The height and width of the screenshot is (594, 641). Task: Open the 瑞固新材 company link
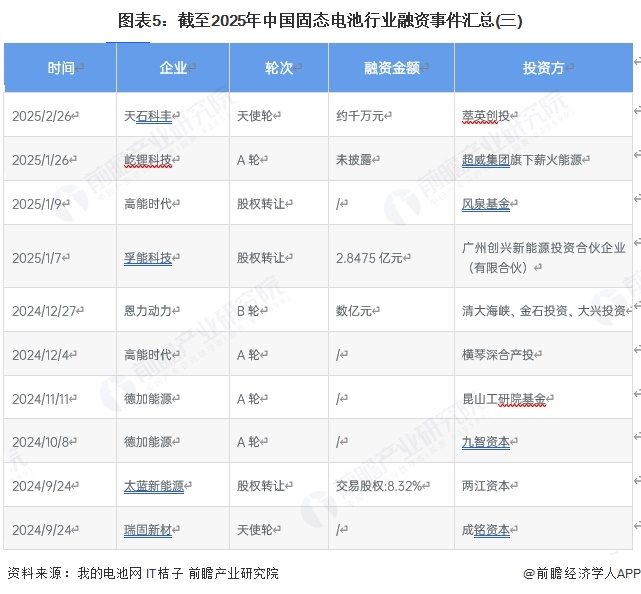point(148,530)
